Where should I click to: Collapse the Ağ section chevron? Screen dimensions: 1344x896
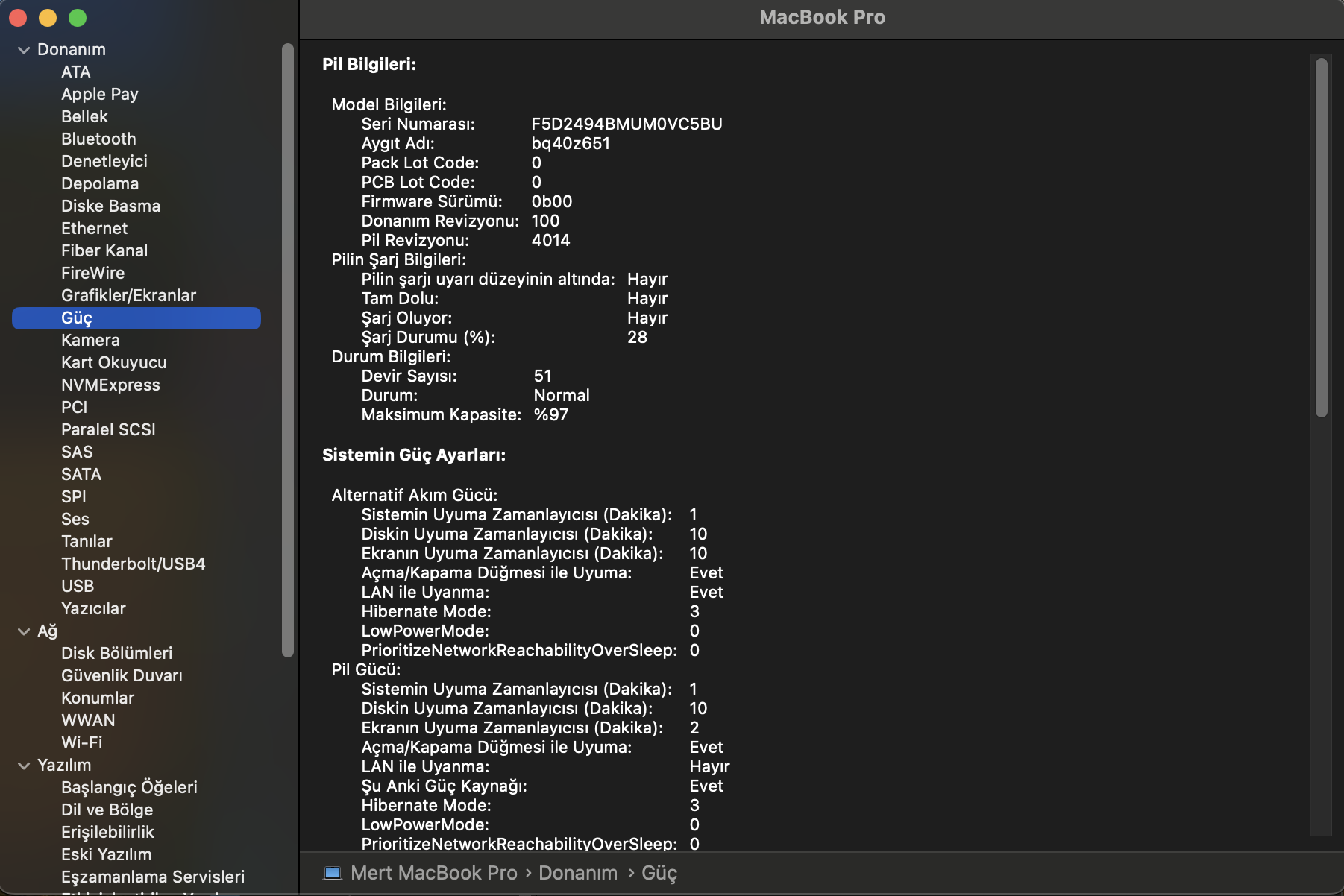tap(24, 631)
